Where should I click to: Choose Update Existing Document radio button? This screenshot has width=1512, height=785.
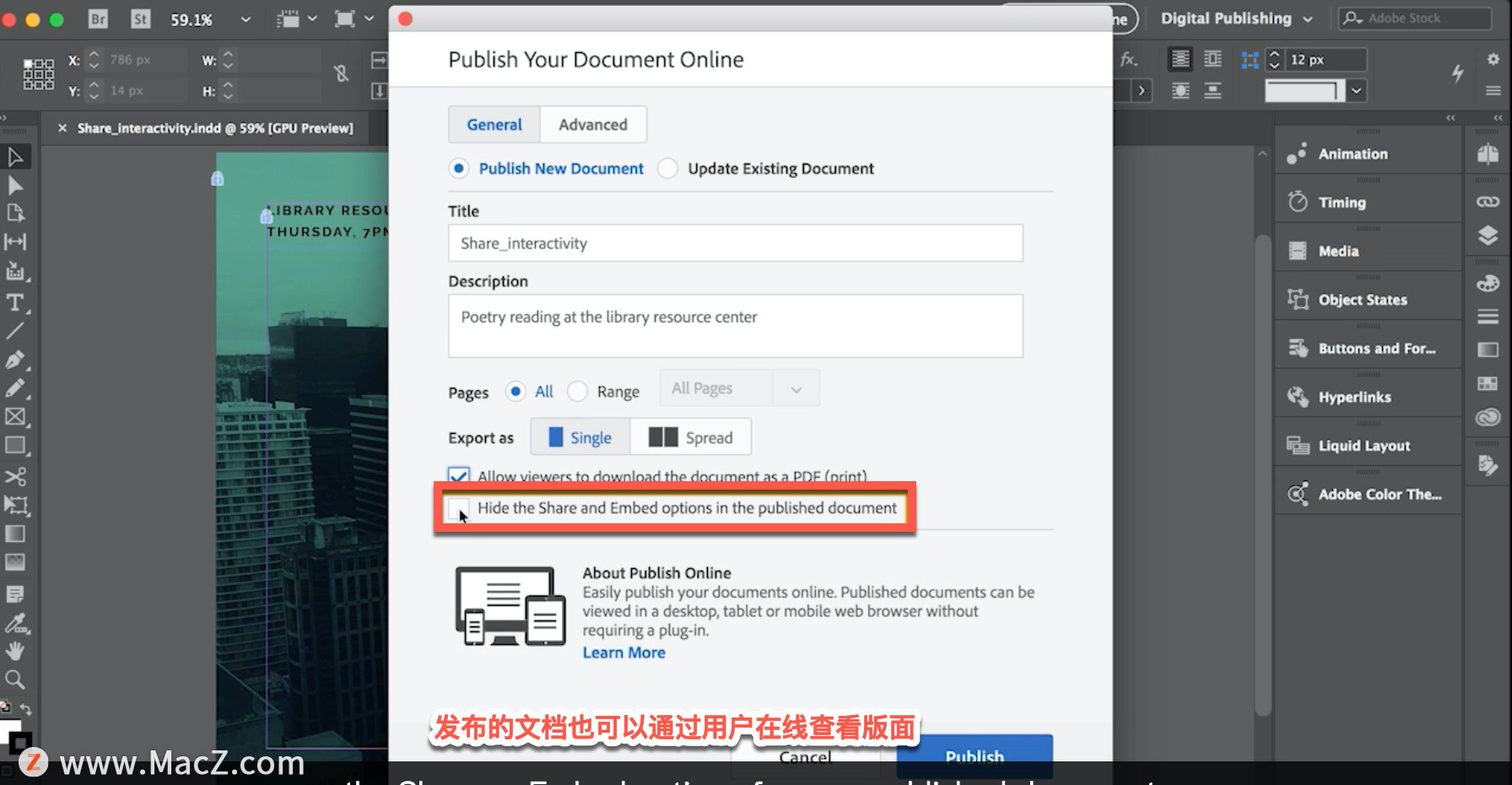tap(667, 169)
